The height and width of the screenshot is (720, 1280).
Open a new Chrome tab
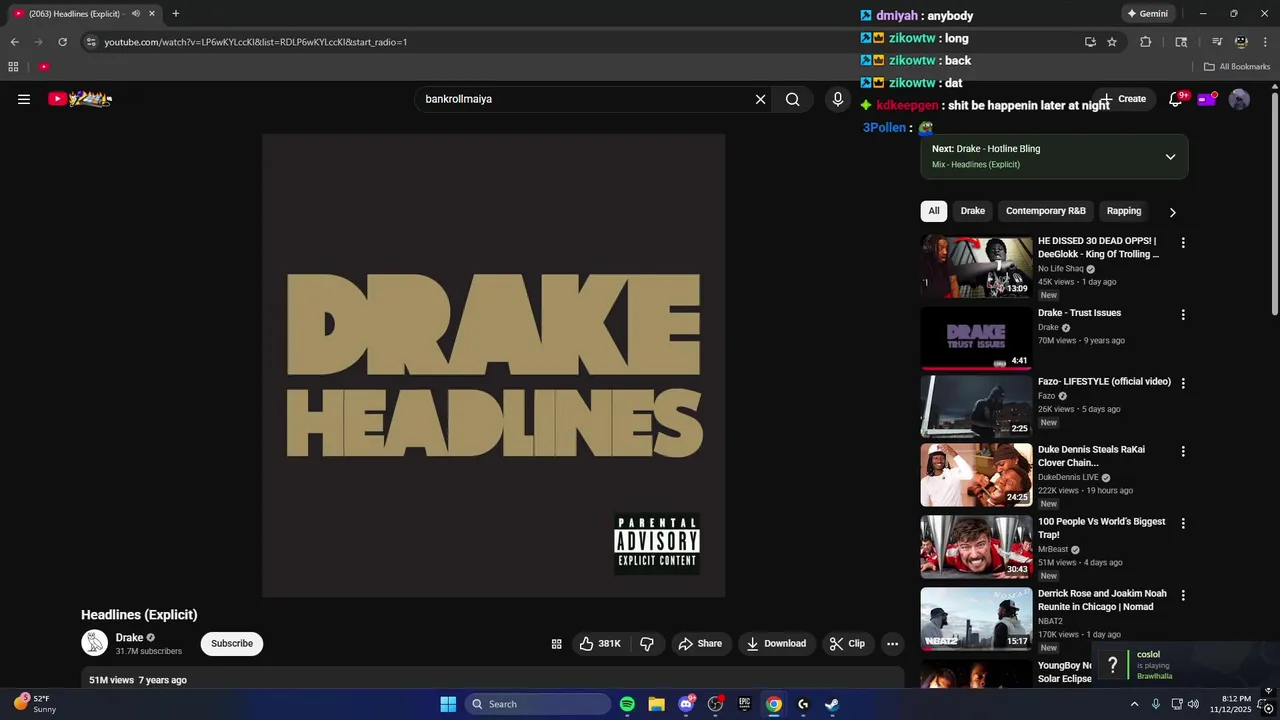tap(176, 14)
